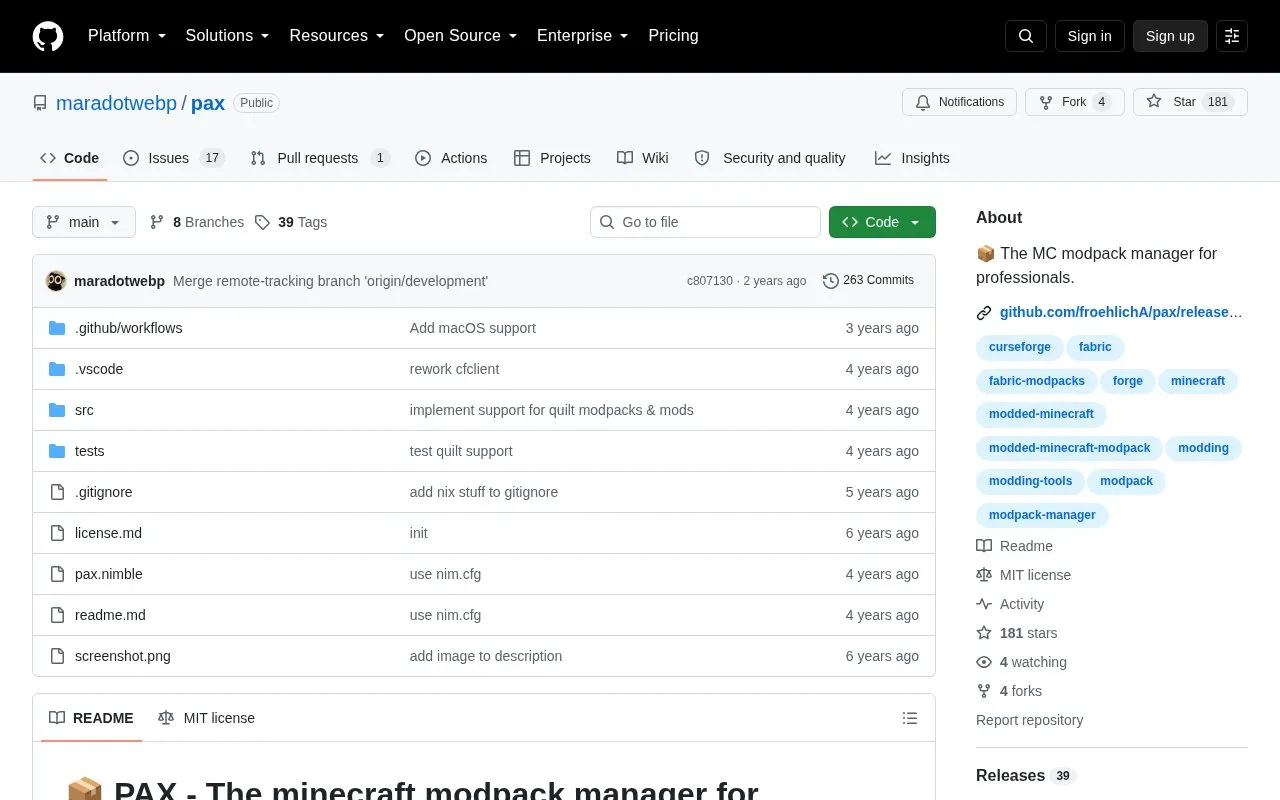Click the maradotwebp avatar in commit row

point(56,281)
